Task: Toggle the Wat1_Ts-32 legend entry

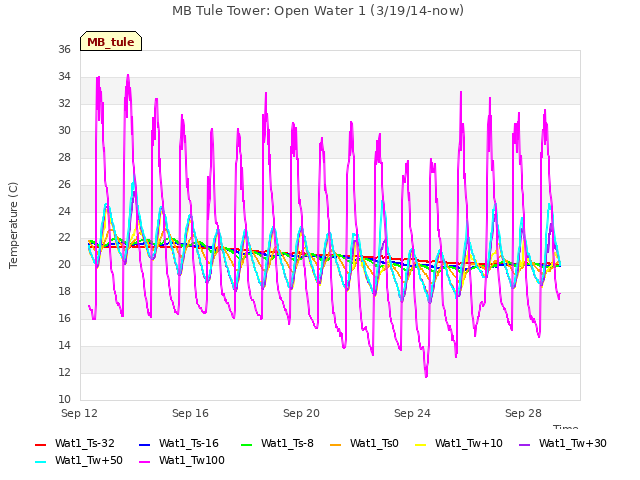Action: 75,443
